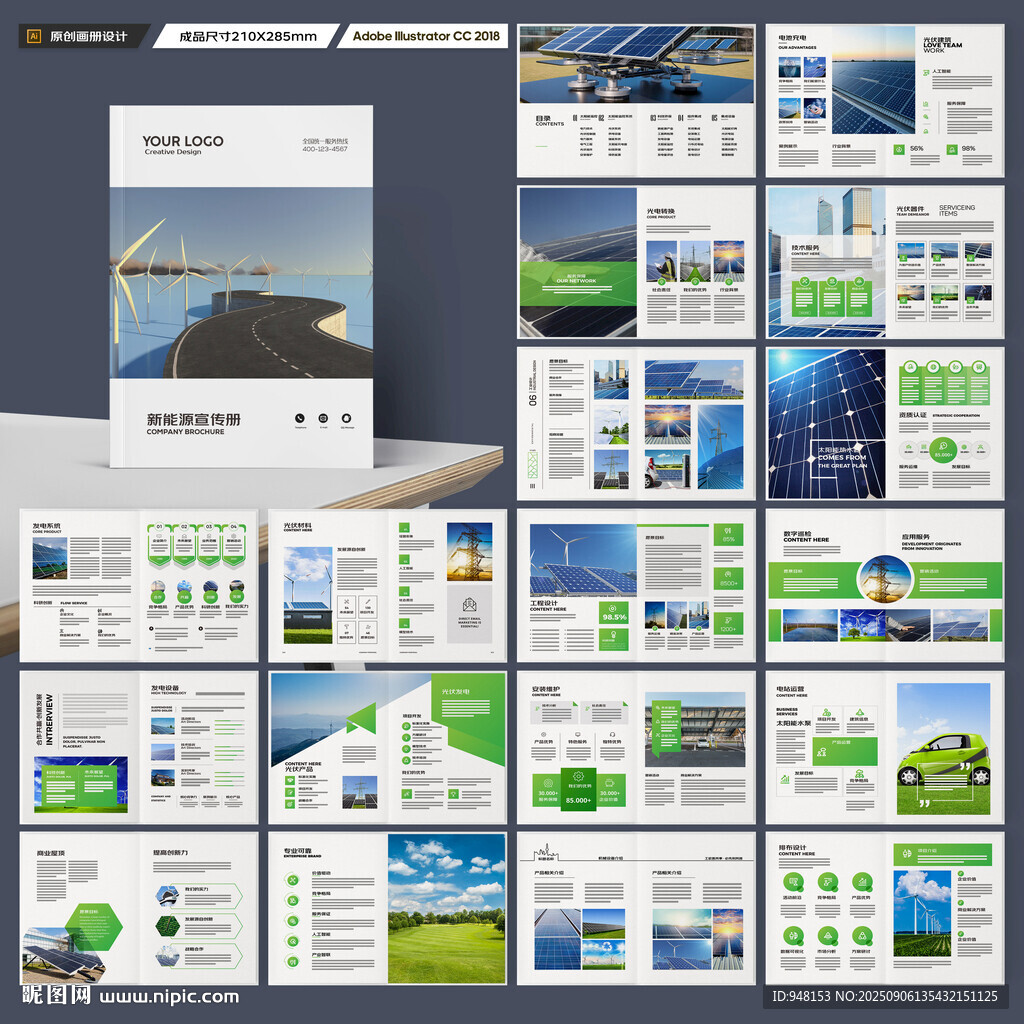The height and width of the screenshot is (1024, 1024).
Task: Click the wind turbine road image on cover
Action: coord(241,283)
